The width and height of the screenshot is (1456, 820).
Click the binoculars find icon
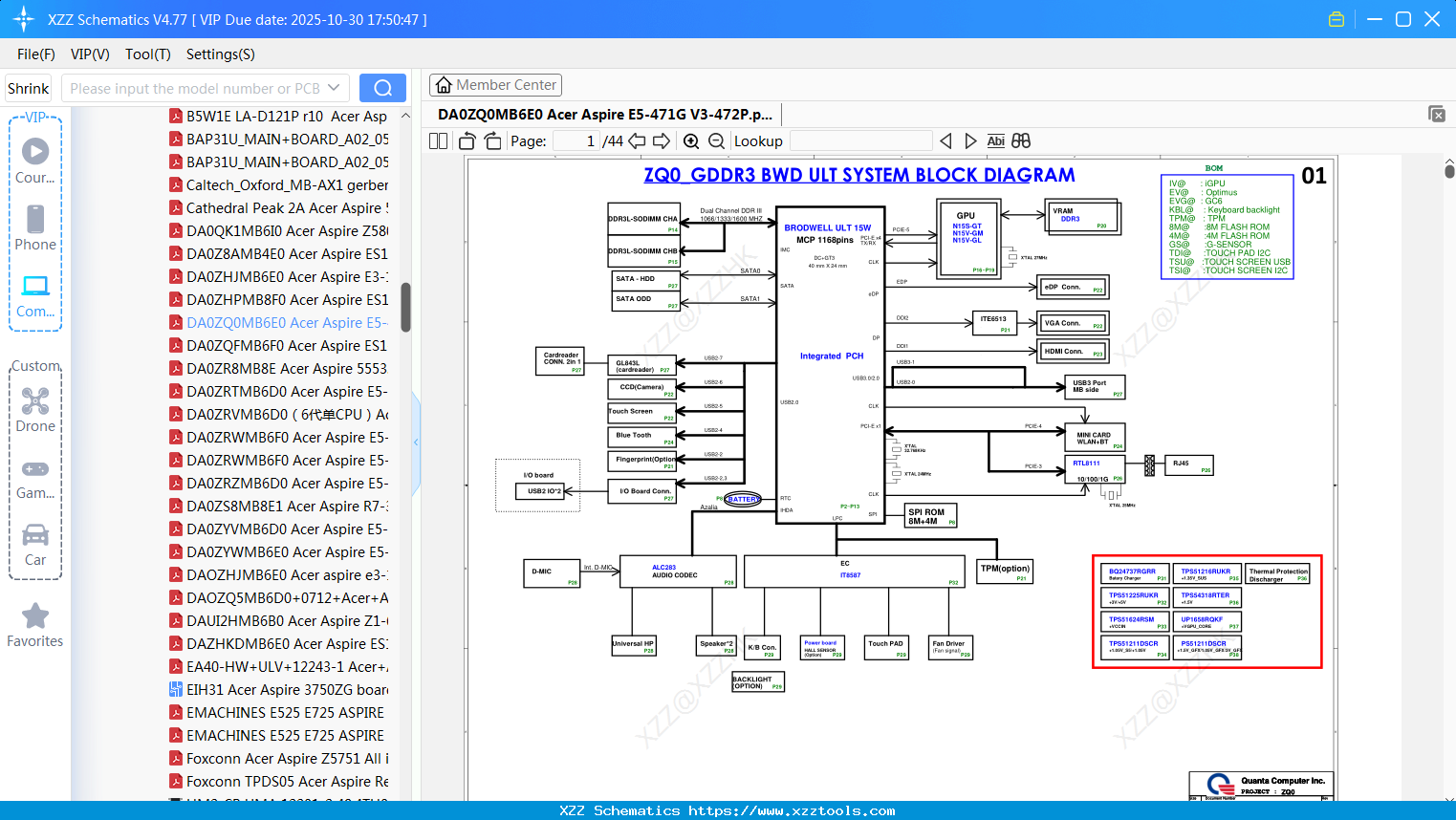(x=1021, y=140)
